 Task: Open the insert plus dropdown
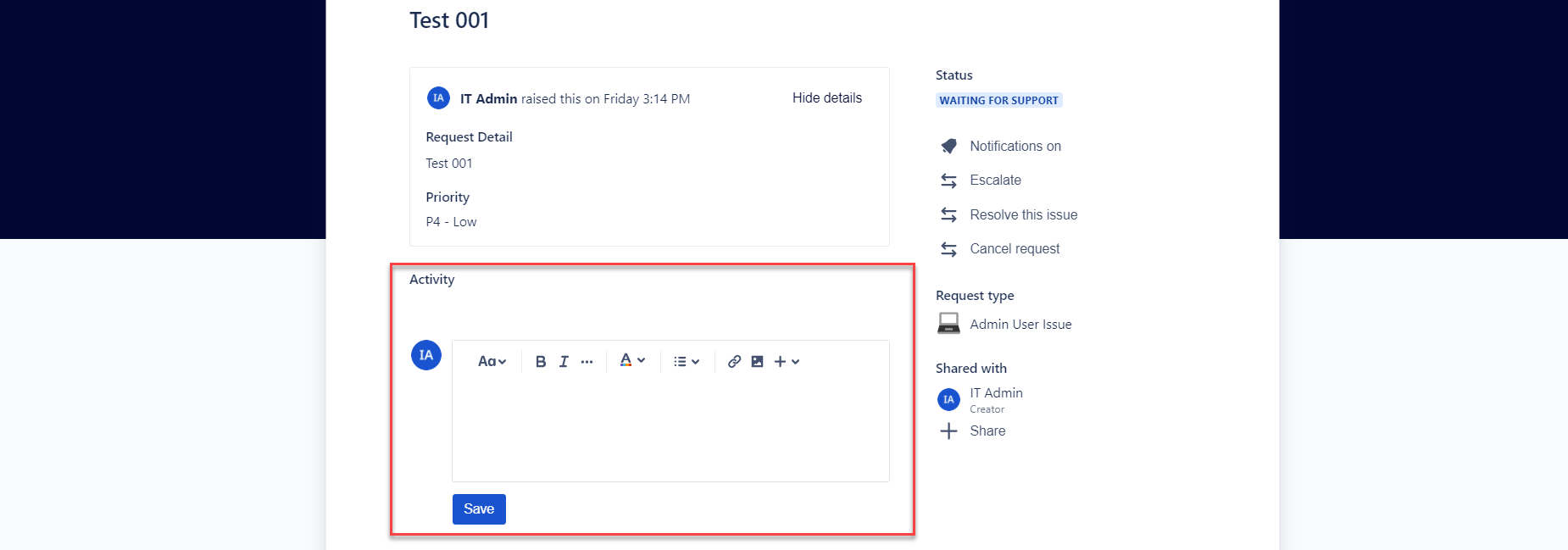point(787,362)
